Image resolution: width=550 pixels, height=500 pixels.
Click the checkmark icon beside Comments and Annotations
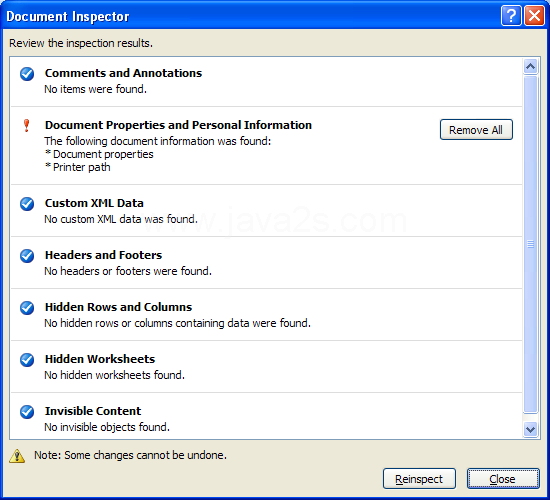tap(27, 74)
